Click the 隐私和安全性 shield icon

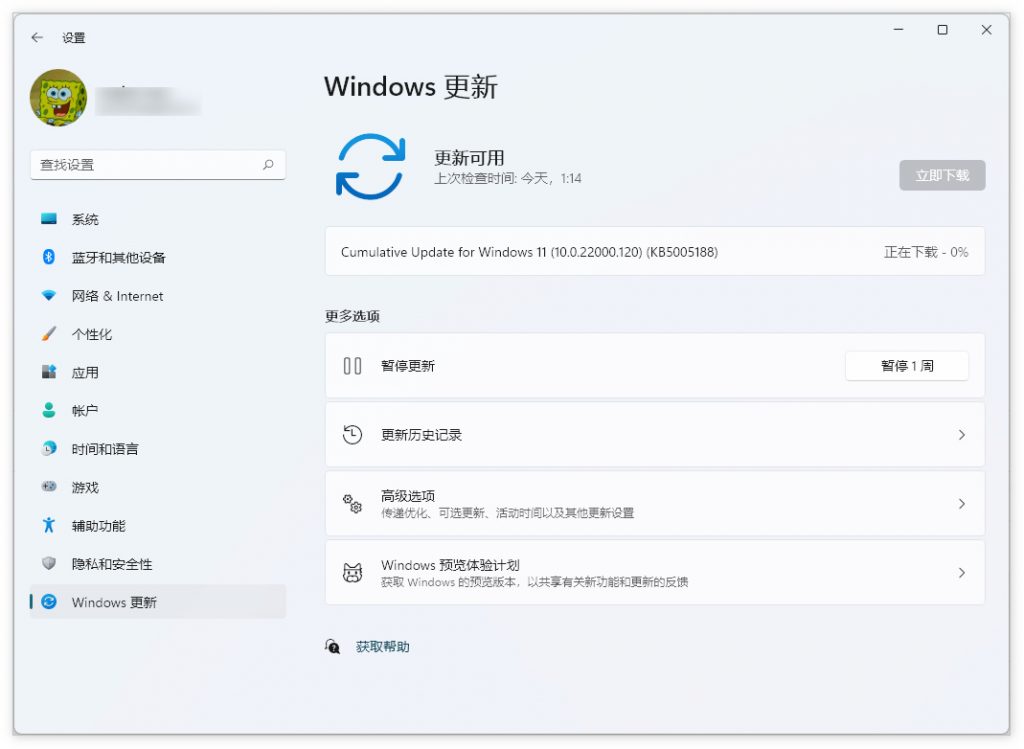(x=49, y=564)
